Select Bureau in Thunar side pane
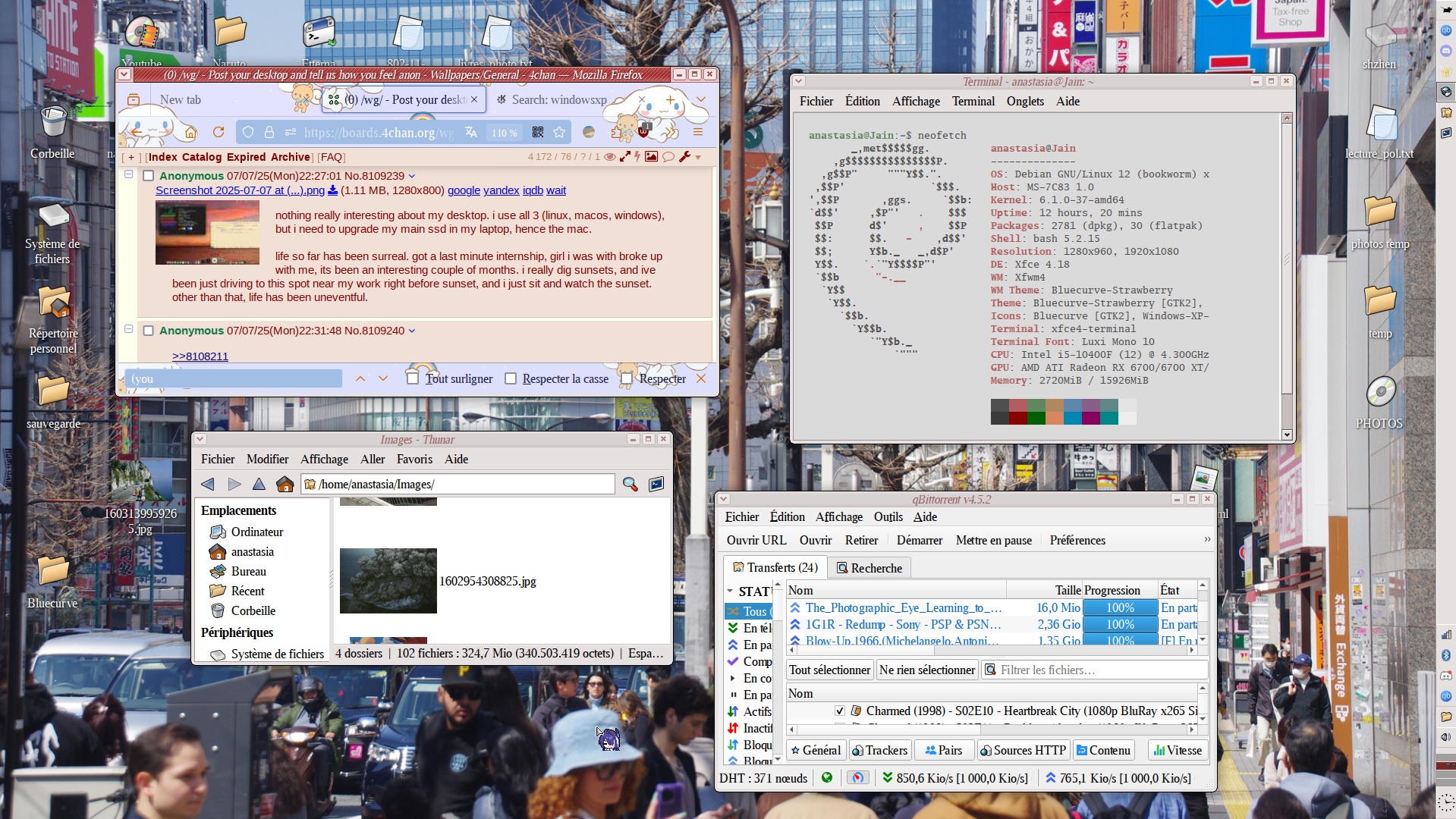This screenshot has width=1456, height=819. pyautogui.click(x=248, y=571)
